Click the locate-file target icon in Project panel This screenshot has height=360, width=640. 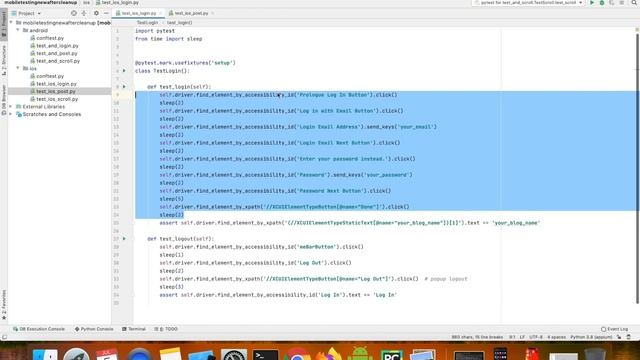tap(73, 13)
